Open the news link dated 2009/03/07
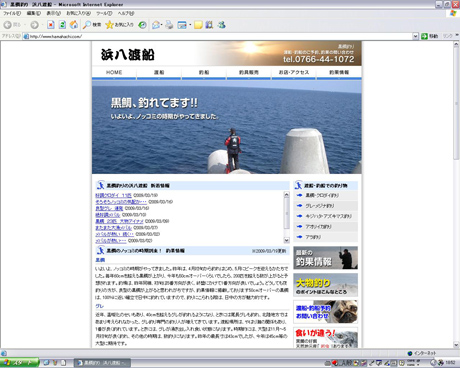460x368 pixels. (113, 228)
